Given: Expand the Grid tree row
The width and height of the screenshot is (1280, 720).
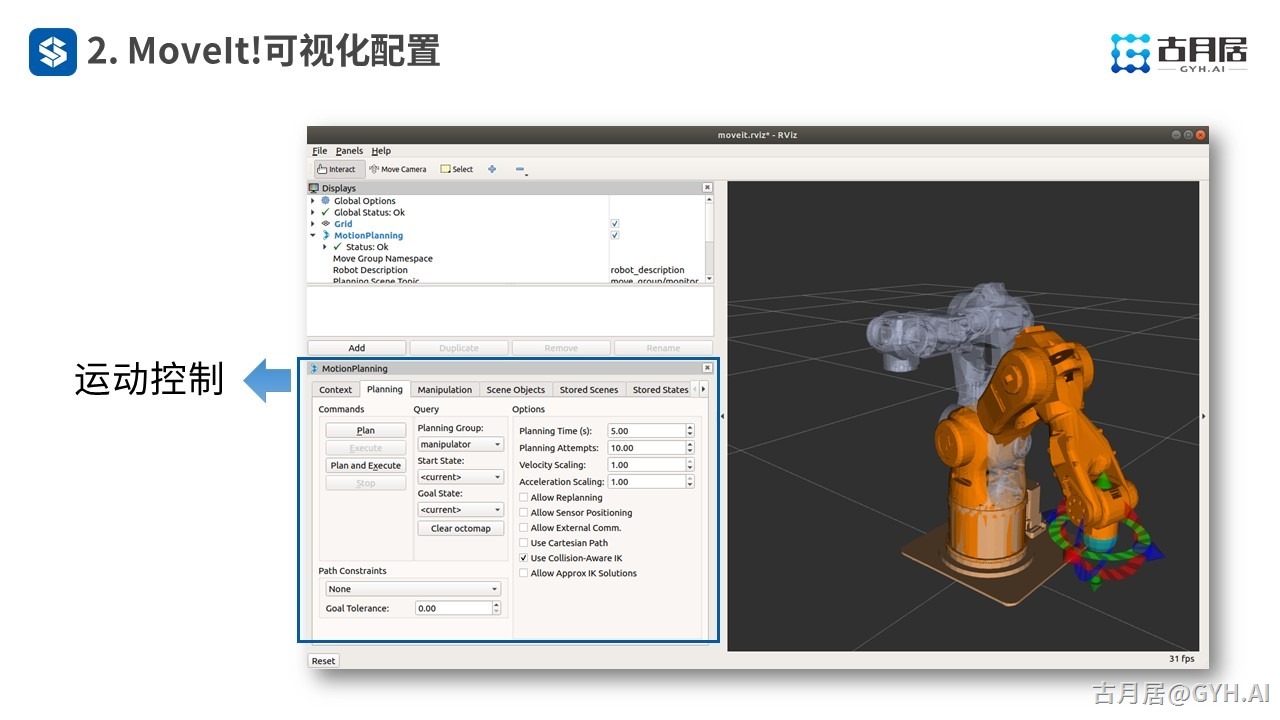Looking at the screenshot, I should 313,224.
